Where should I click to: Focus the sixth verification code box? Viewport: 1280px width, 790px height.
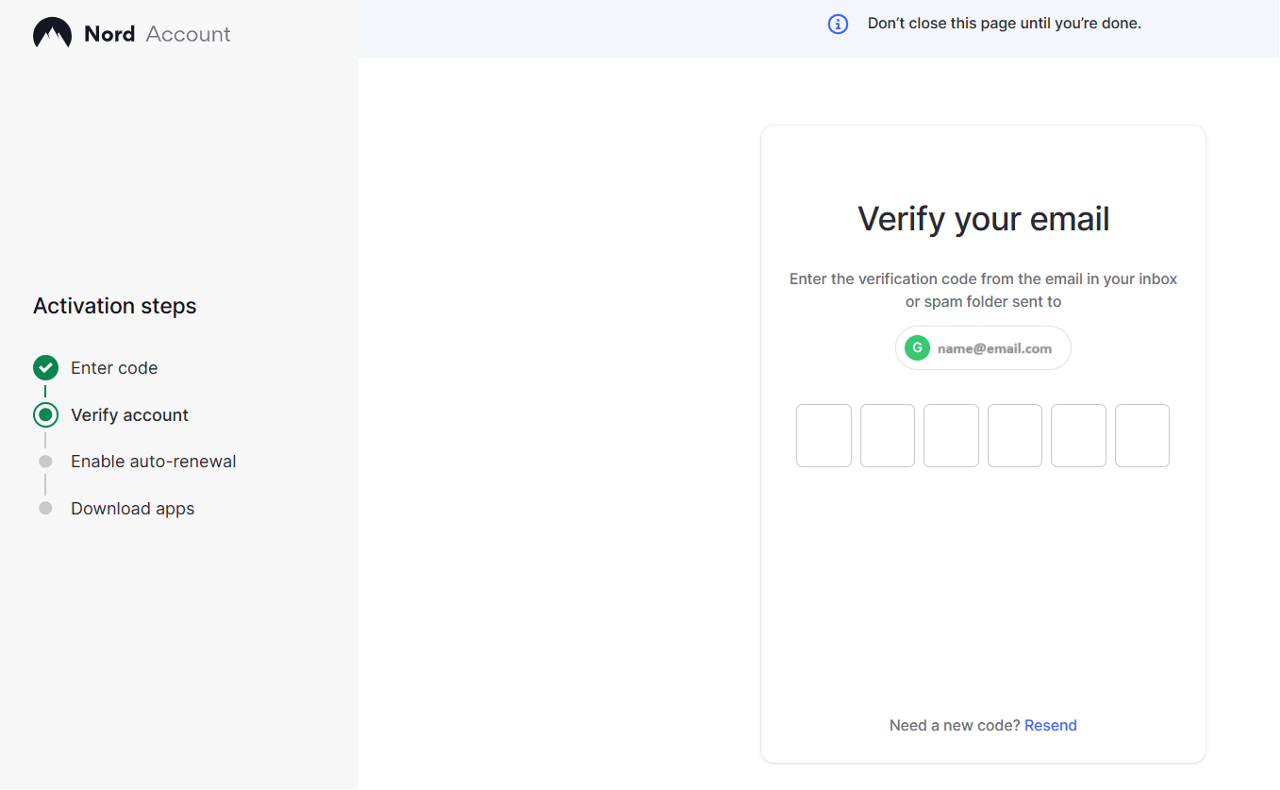[1142, 436]
